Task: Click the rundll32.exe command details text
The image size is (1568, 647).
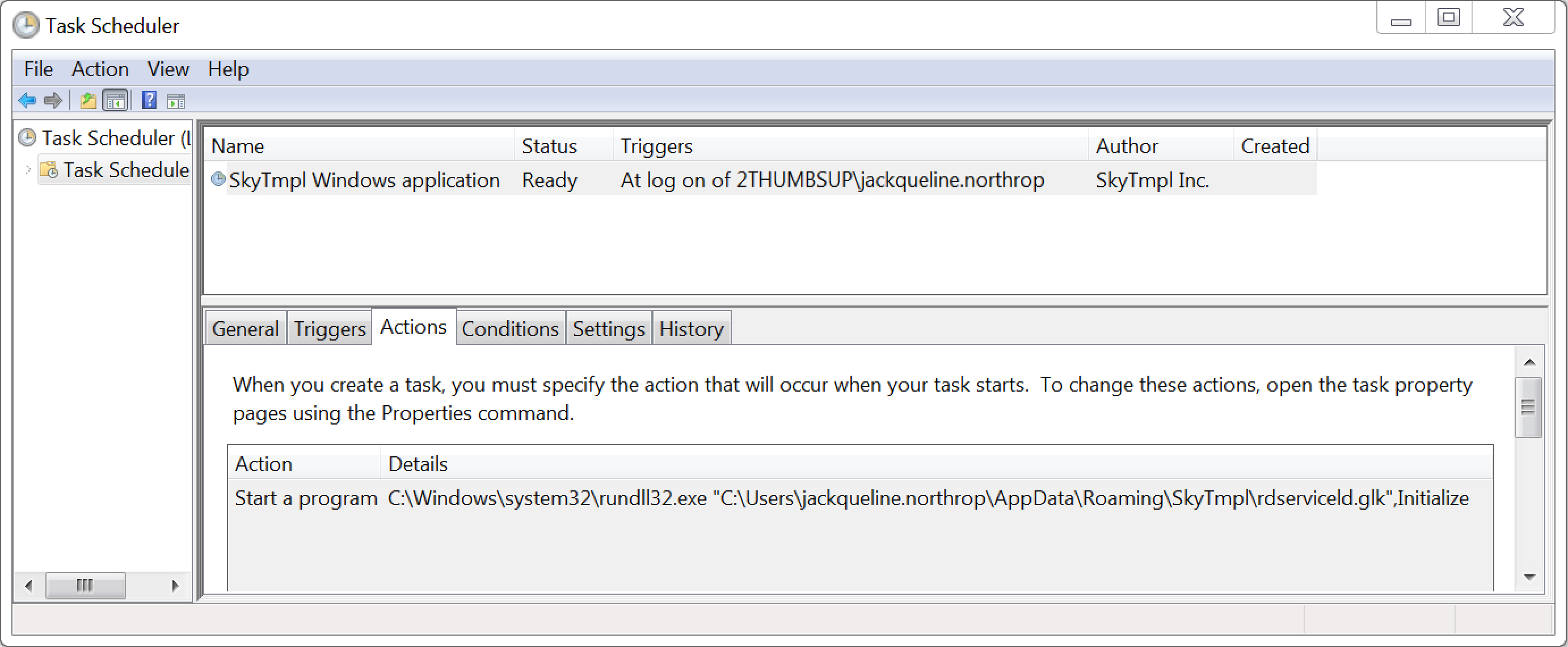Action: tap(928, 498)
